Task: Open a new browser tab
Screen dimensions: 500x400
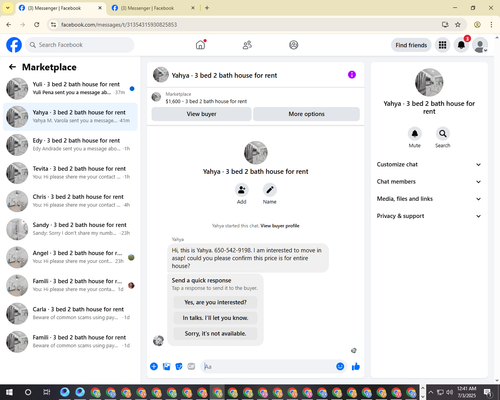Action: click(x=207, y=8)
